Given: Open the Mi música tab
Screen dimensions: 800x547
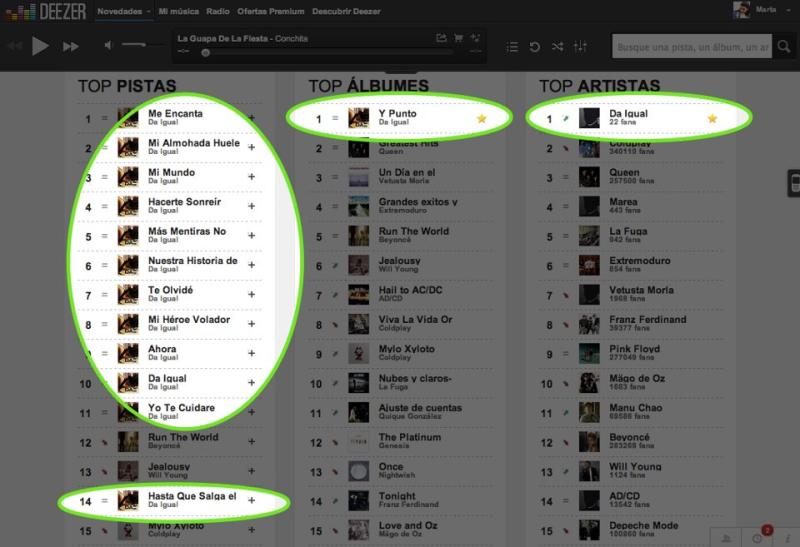Looking at the screenshot, I should tap(179, 11).
